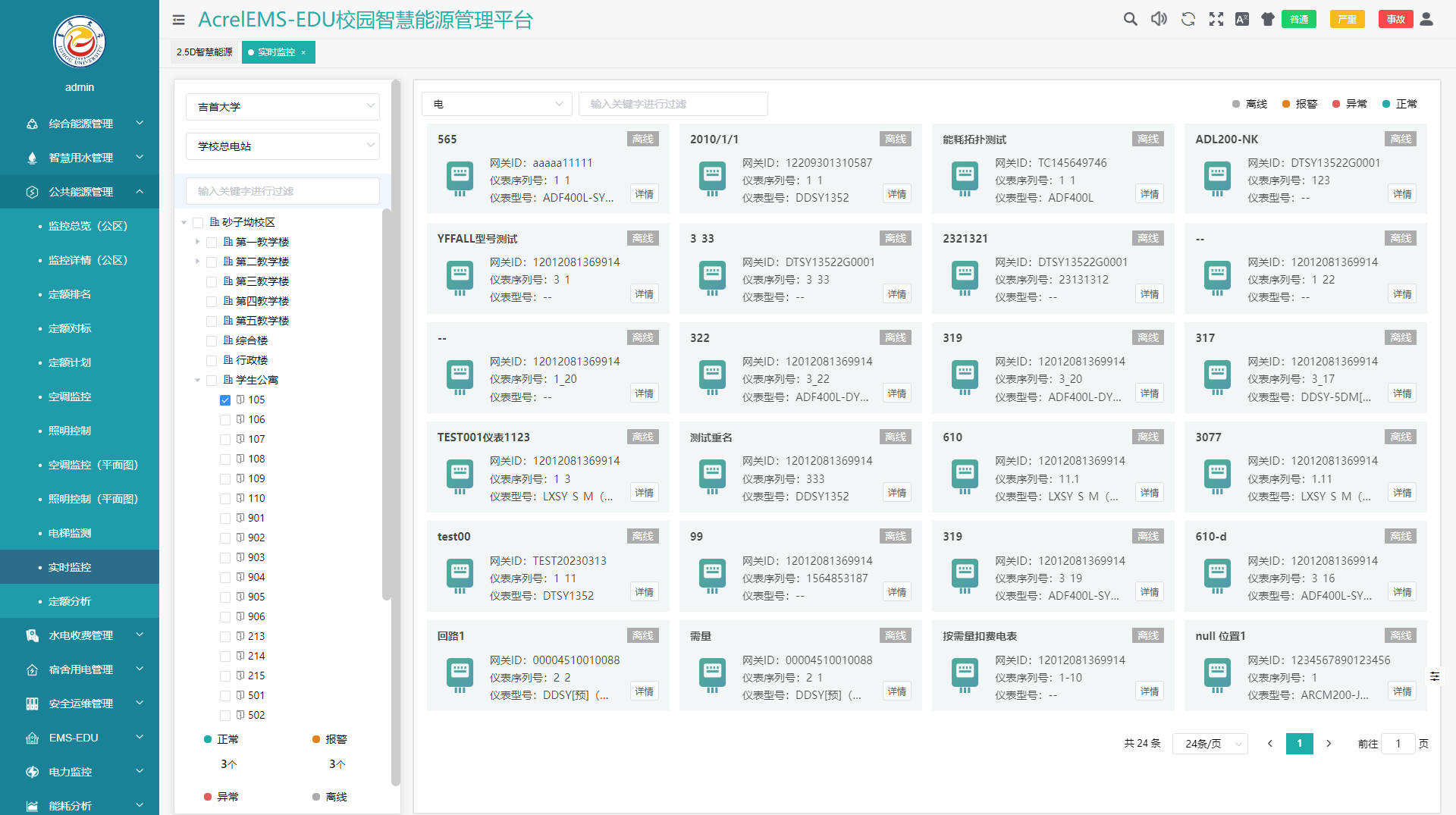
Task: Check the room 502 checkbox
Action: [x=225, y=716]
